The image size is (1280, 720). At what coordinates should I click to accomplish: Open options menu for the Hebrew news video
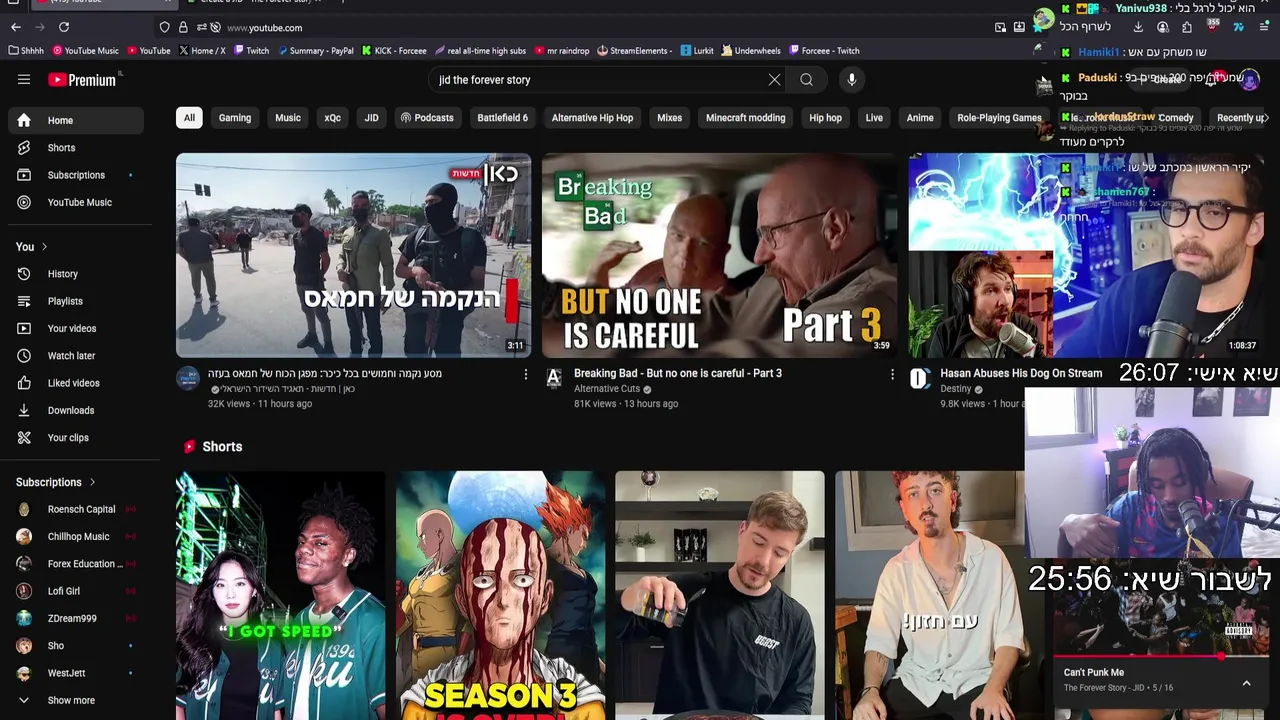(526, 374)
